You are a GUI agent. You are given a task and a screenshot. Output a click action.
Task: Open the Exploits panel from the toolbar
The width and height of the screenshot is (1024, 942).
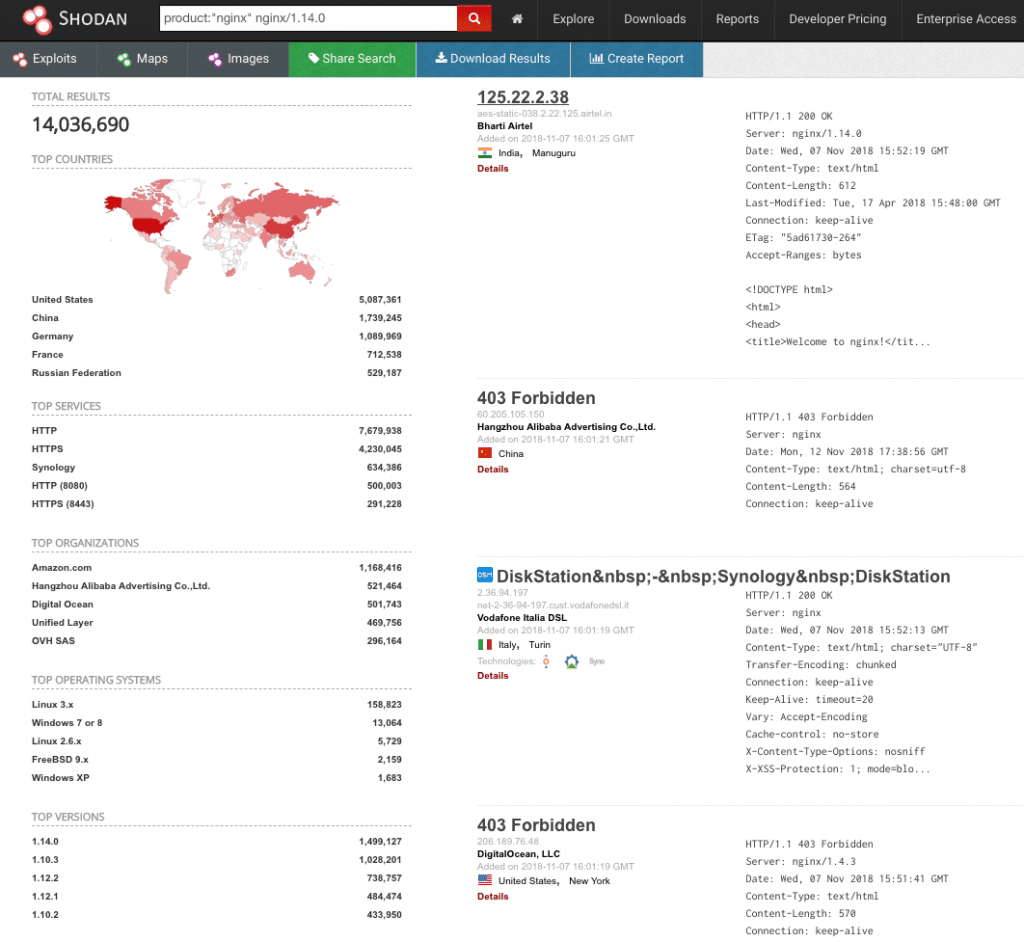point(47,59)
